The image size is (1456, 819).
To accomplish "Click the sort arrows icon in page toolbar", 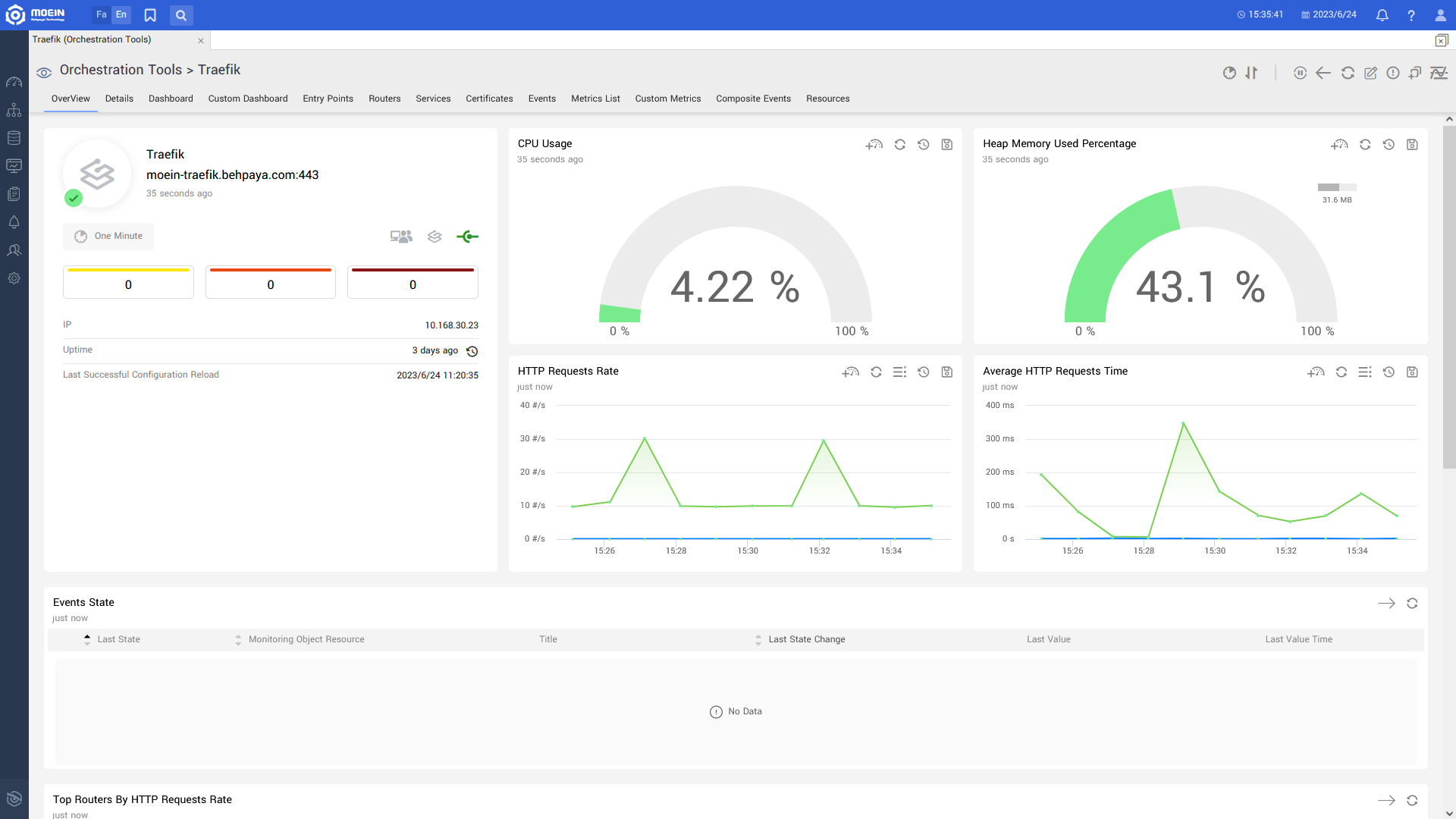I will click(1251, 73).
